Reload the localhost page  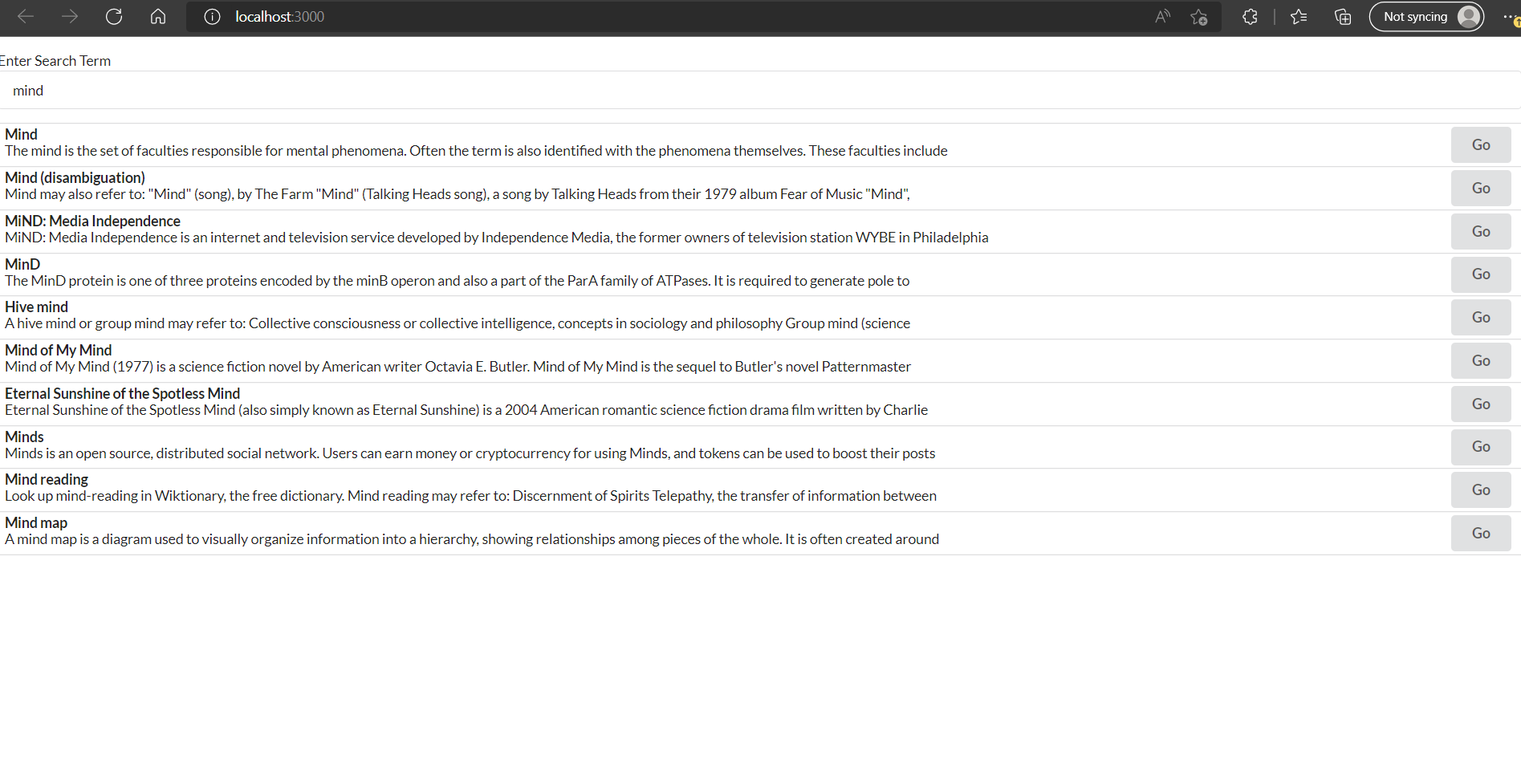[114, 16]
